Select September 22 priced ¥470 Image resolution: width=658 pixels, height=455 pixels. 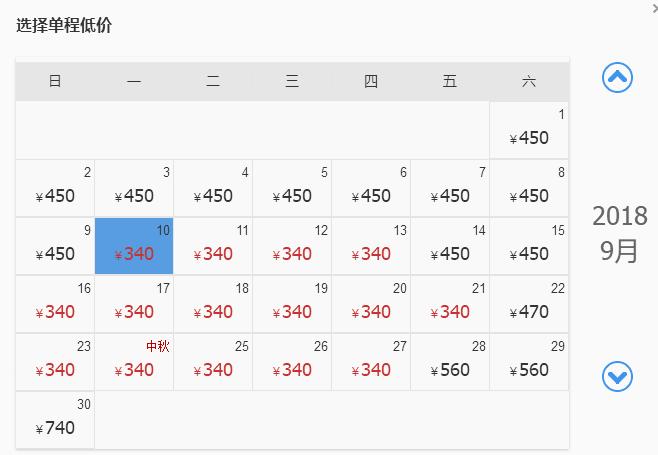[529, 304]
